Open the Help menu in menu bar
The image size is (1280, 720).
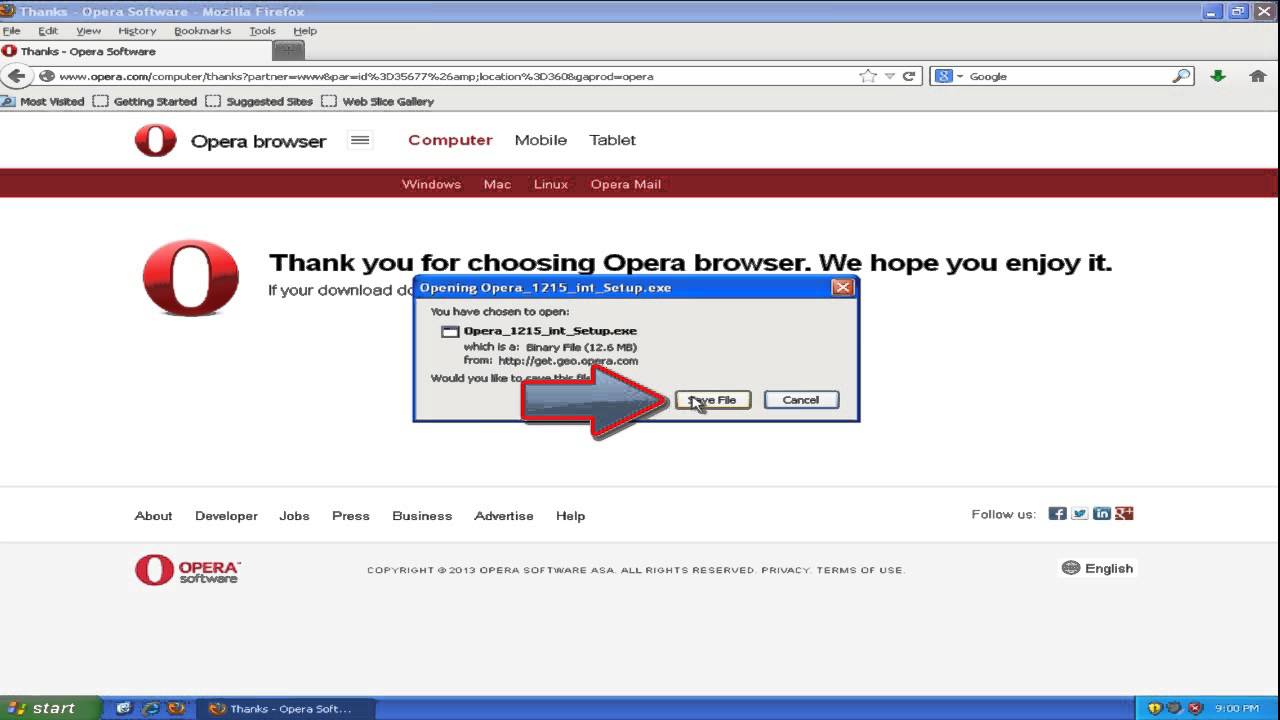click(305, 31)
